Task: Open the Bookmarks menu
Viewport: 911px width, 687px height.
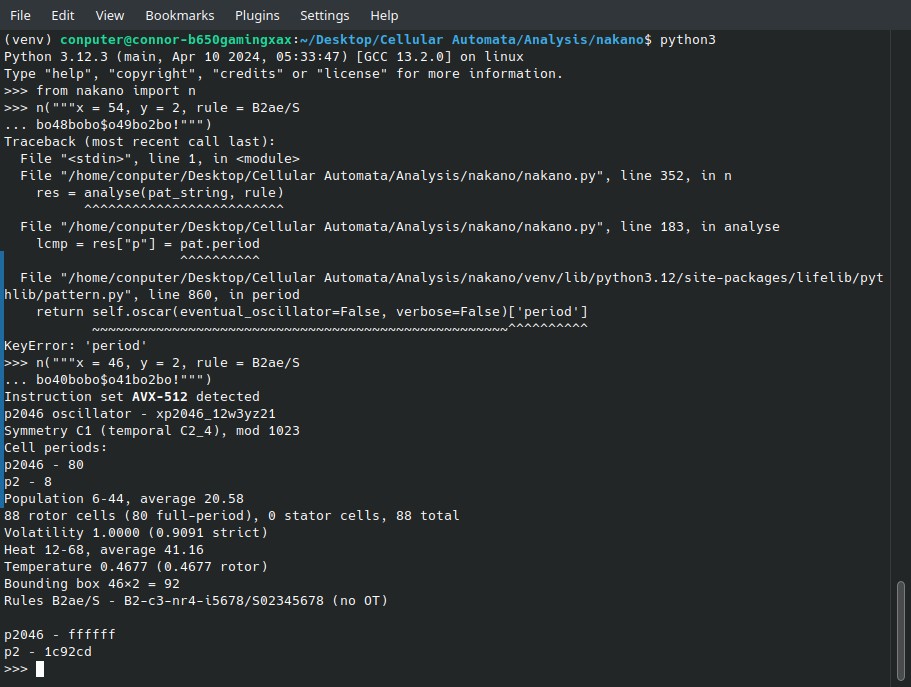Action: (x=180, y=16)
